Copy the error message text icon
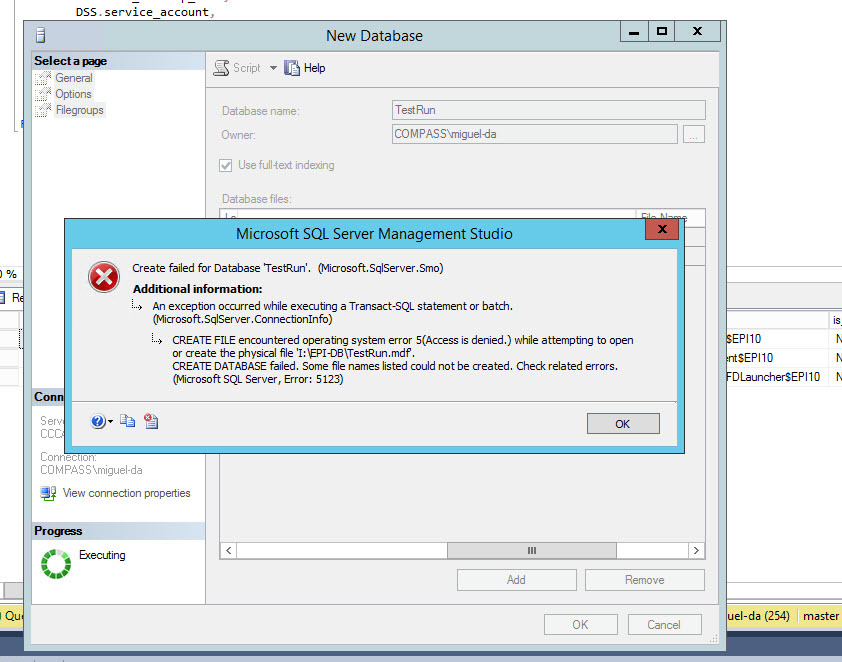The height and width of the screenshot is (662, 842). (x=127, y=421)
